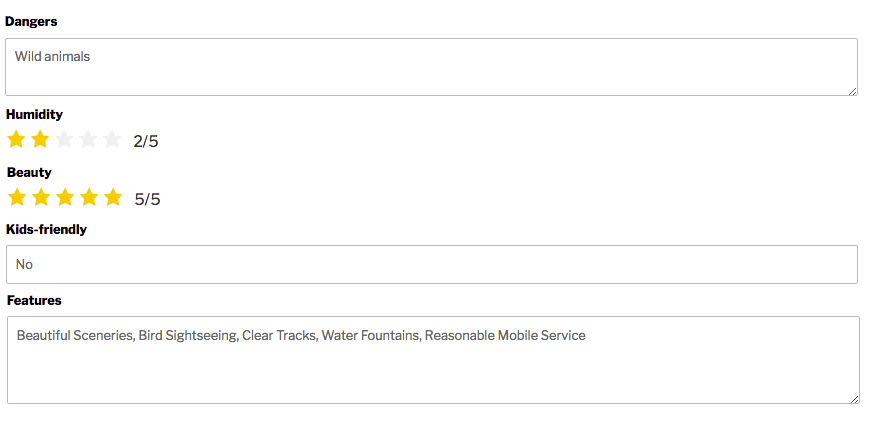Screen dimensions: 874x426
Task: Select the fourth Beauty star
Action: (x=89, y=198)
